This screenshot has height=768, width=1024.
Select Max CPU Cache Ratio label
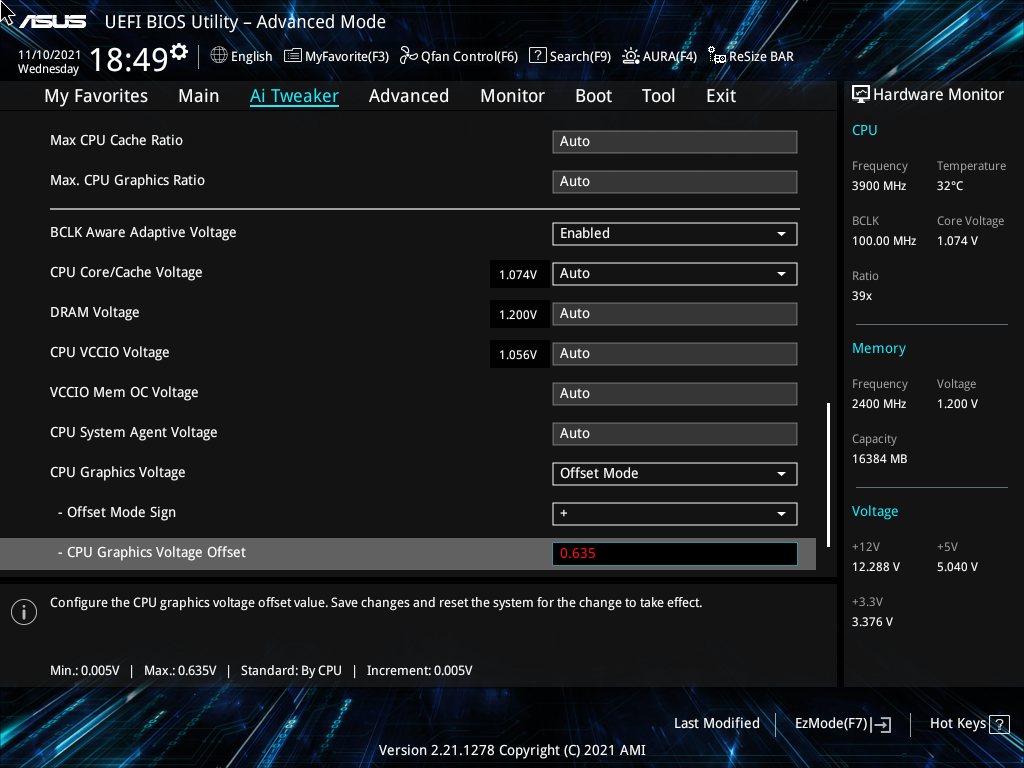pos(116,140)
